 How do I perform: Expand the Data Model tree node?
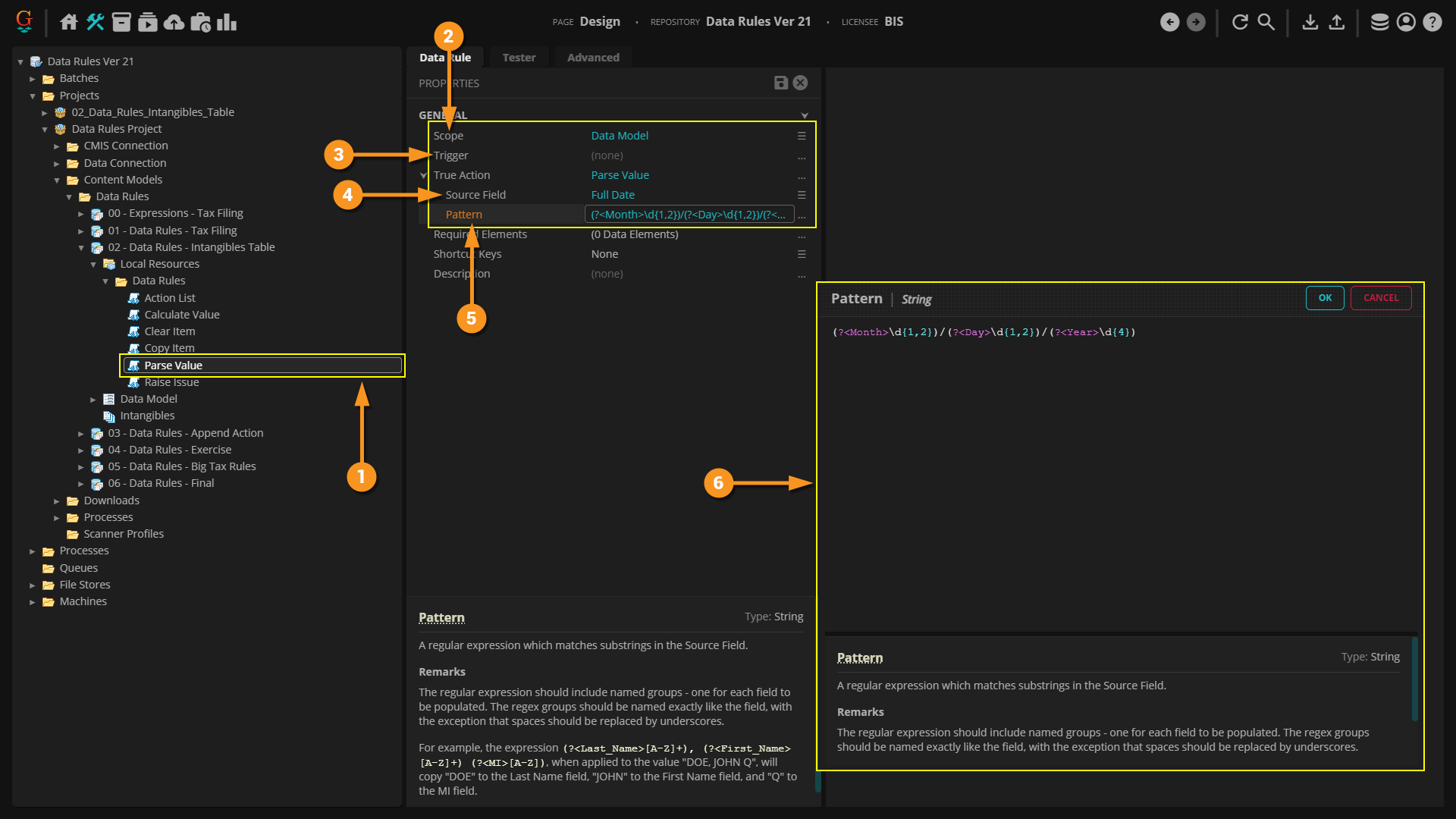93,400
